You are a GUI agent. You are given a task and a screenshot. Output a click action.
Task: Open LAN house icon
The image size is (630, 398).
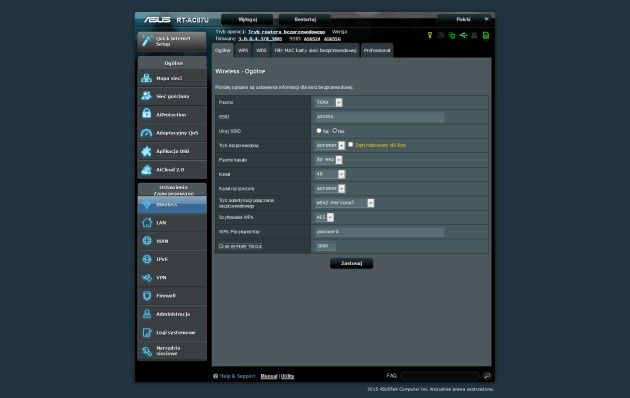click(x=147, y=222)
